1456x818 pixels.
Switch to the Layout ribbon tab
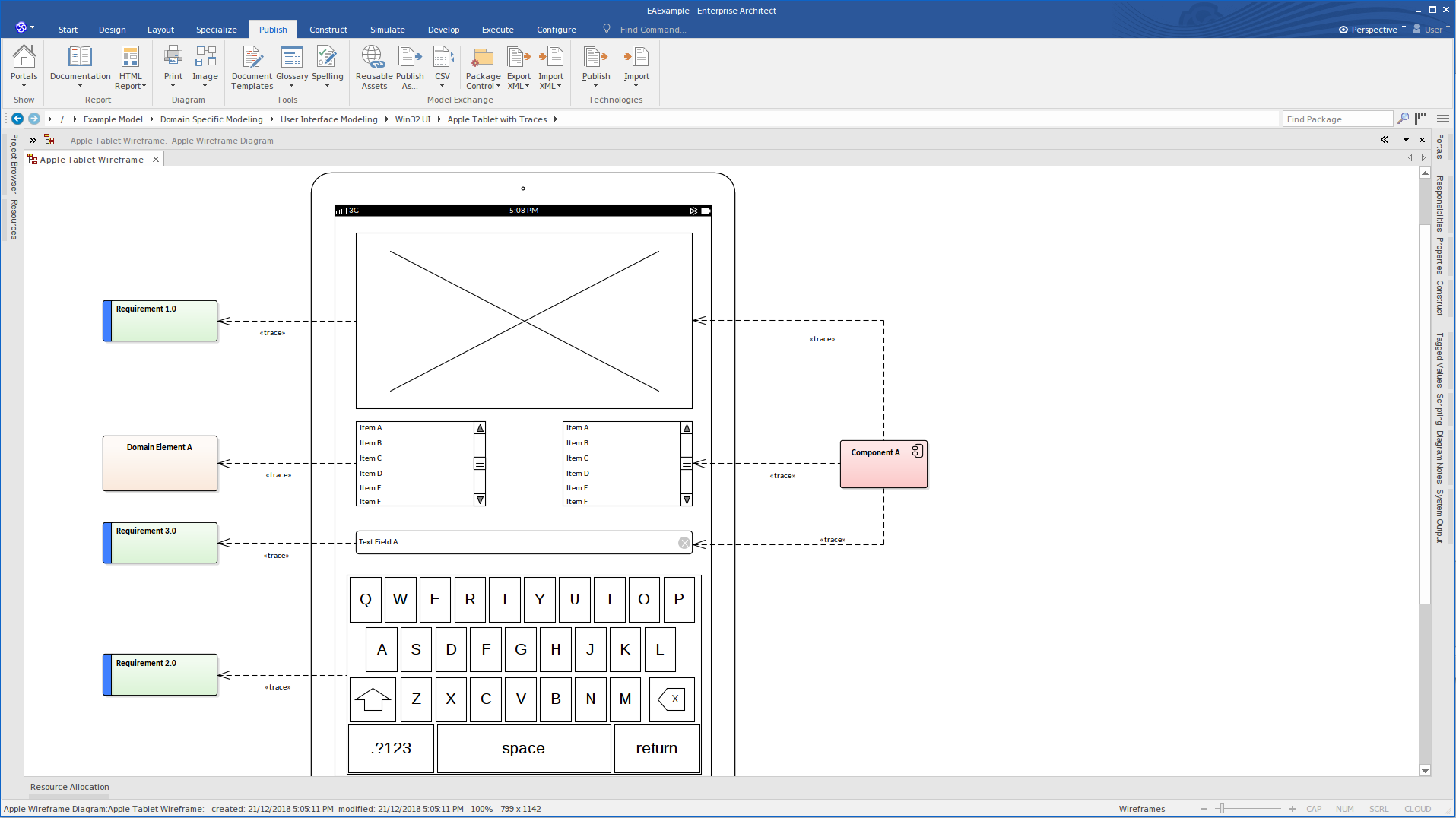[x=160, y=30]
